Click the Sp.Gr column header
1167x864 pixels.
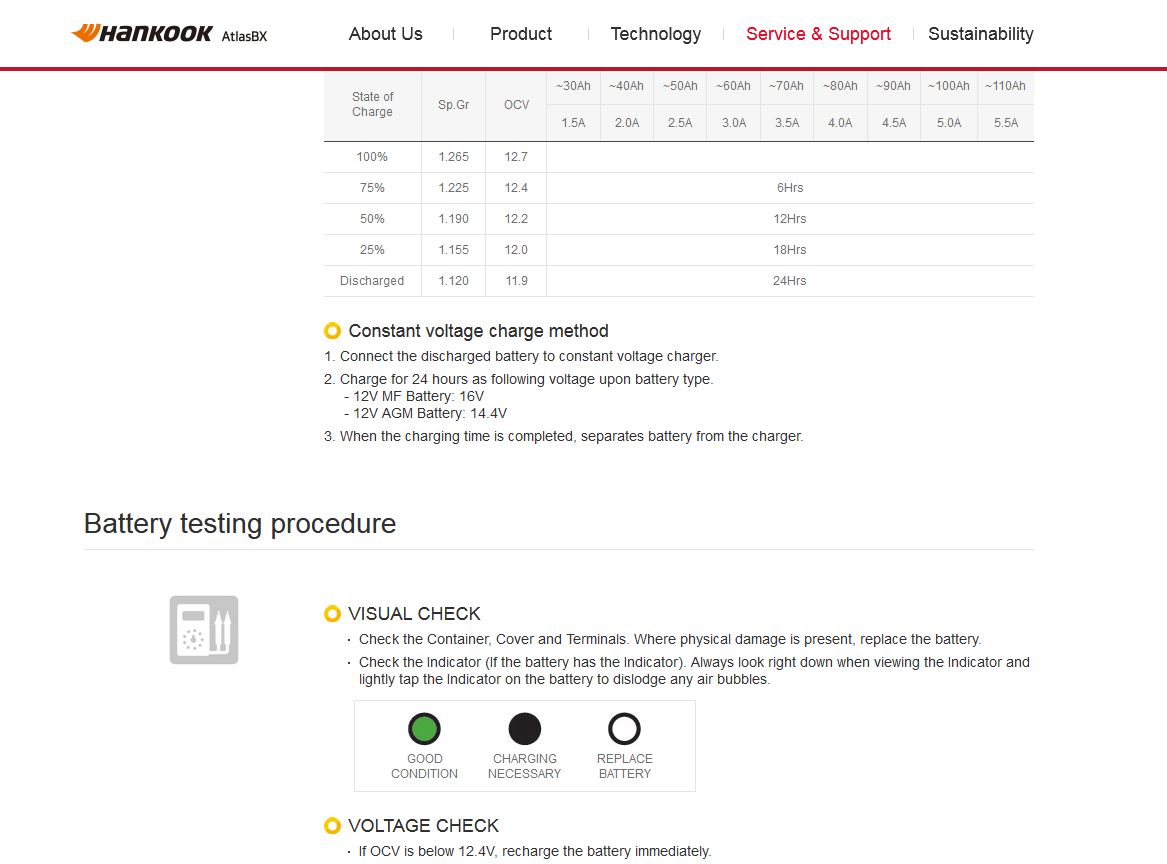[x=453, y=105]
